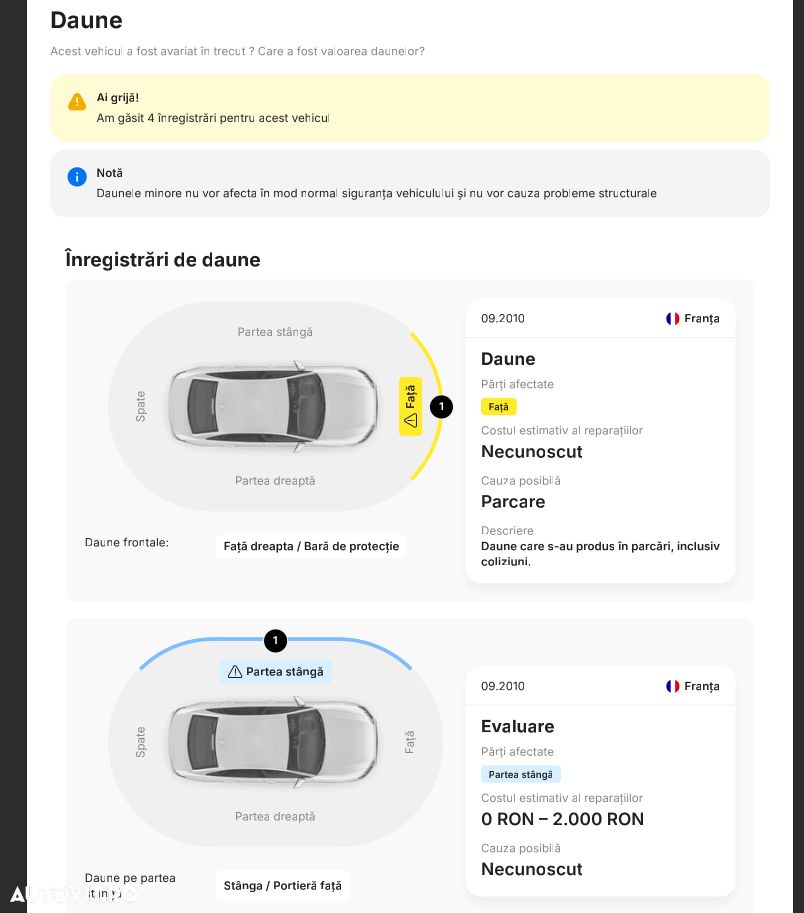Click the black marker on the left-side arc

click(x=275, y=641)
